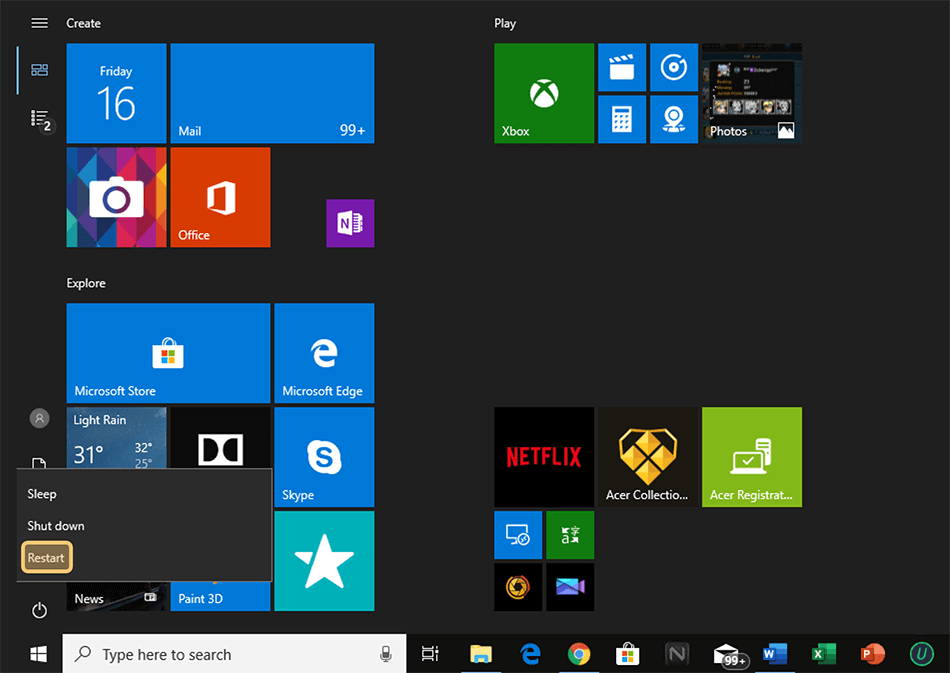This screenshot has width=950, height=673.
Task: Launch the Calculator tile
Action: pos(622,119)
